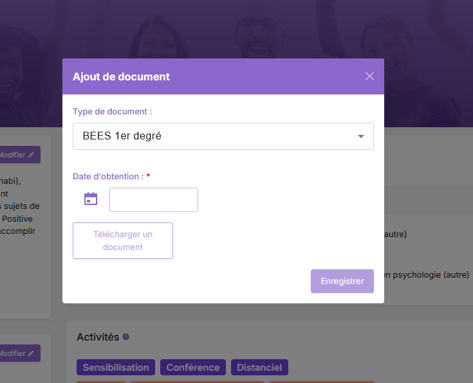Click the pencil icon on the lower Modifier button

tap(31, 353)
